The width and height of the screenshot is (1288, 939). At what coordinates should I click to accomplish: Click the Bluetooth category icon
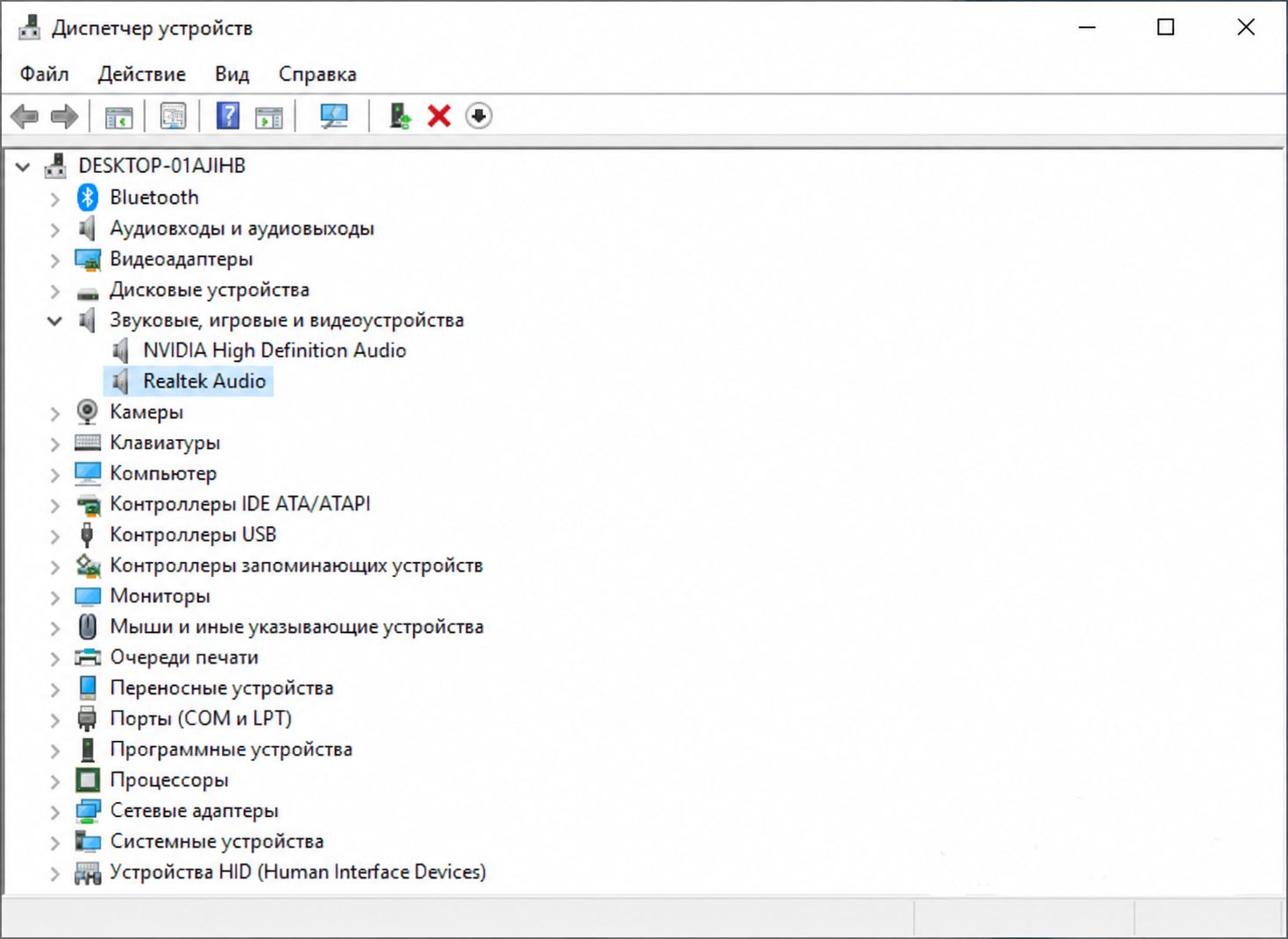pyautogui.click(x=88, y=197)
